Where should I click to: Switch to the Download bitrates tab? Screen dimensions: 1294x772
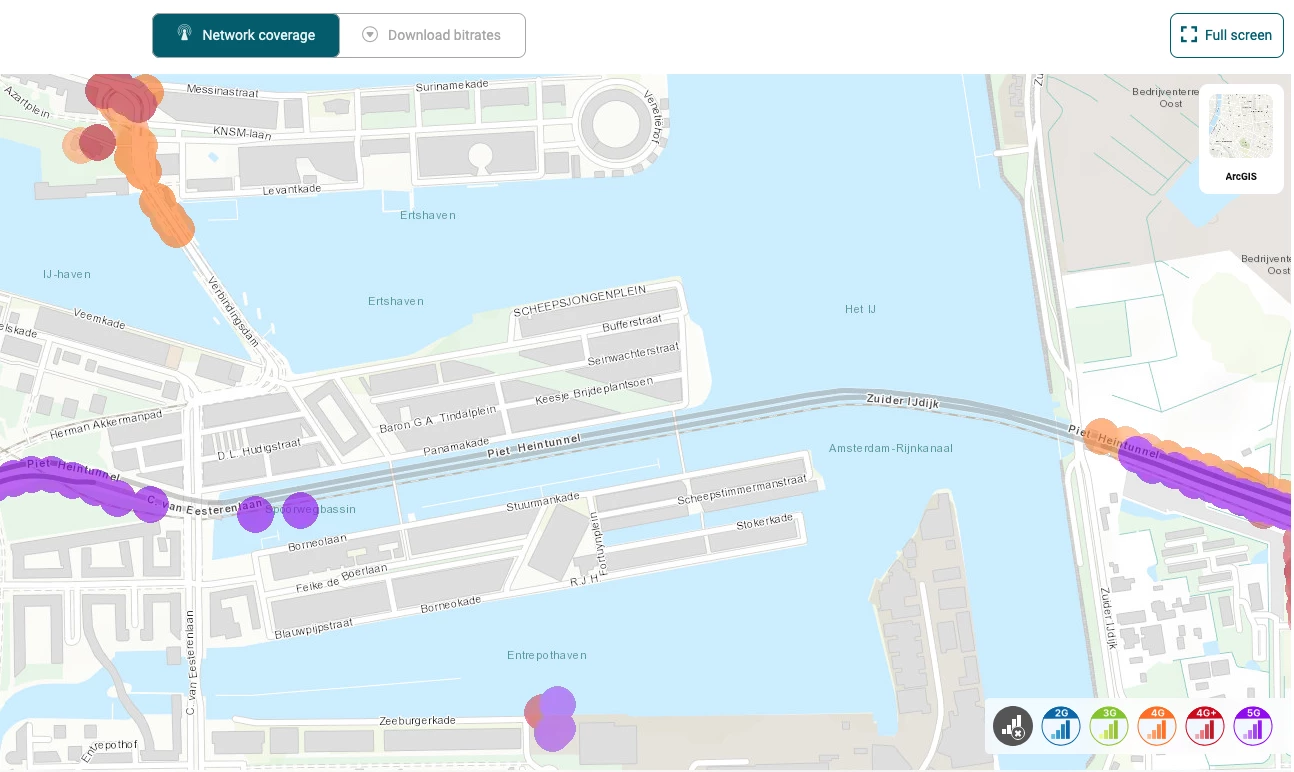[432, 35]
